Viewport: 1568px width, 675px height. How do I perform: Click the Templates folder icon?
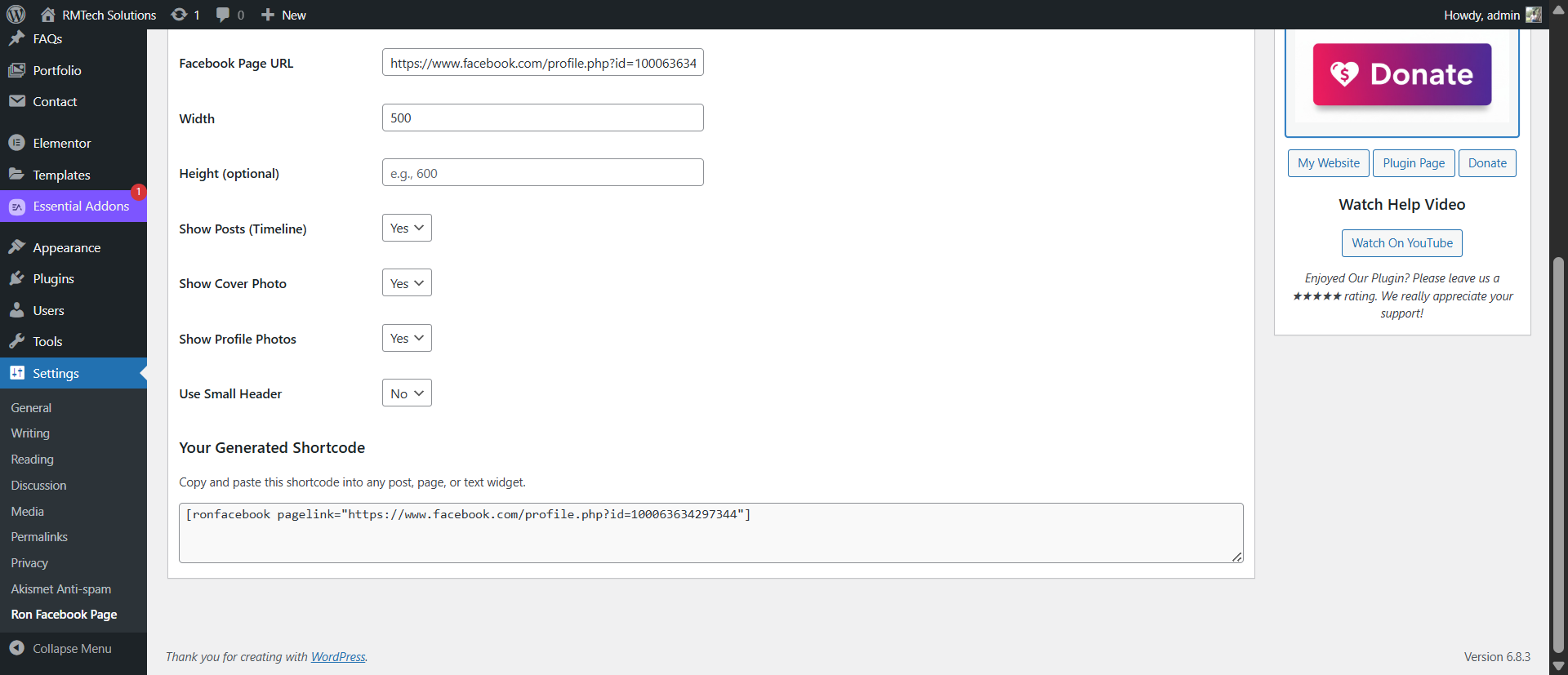[x=16, y=174]
